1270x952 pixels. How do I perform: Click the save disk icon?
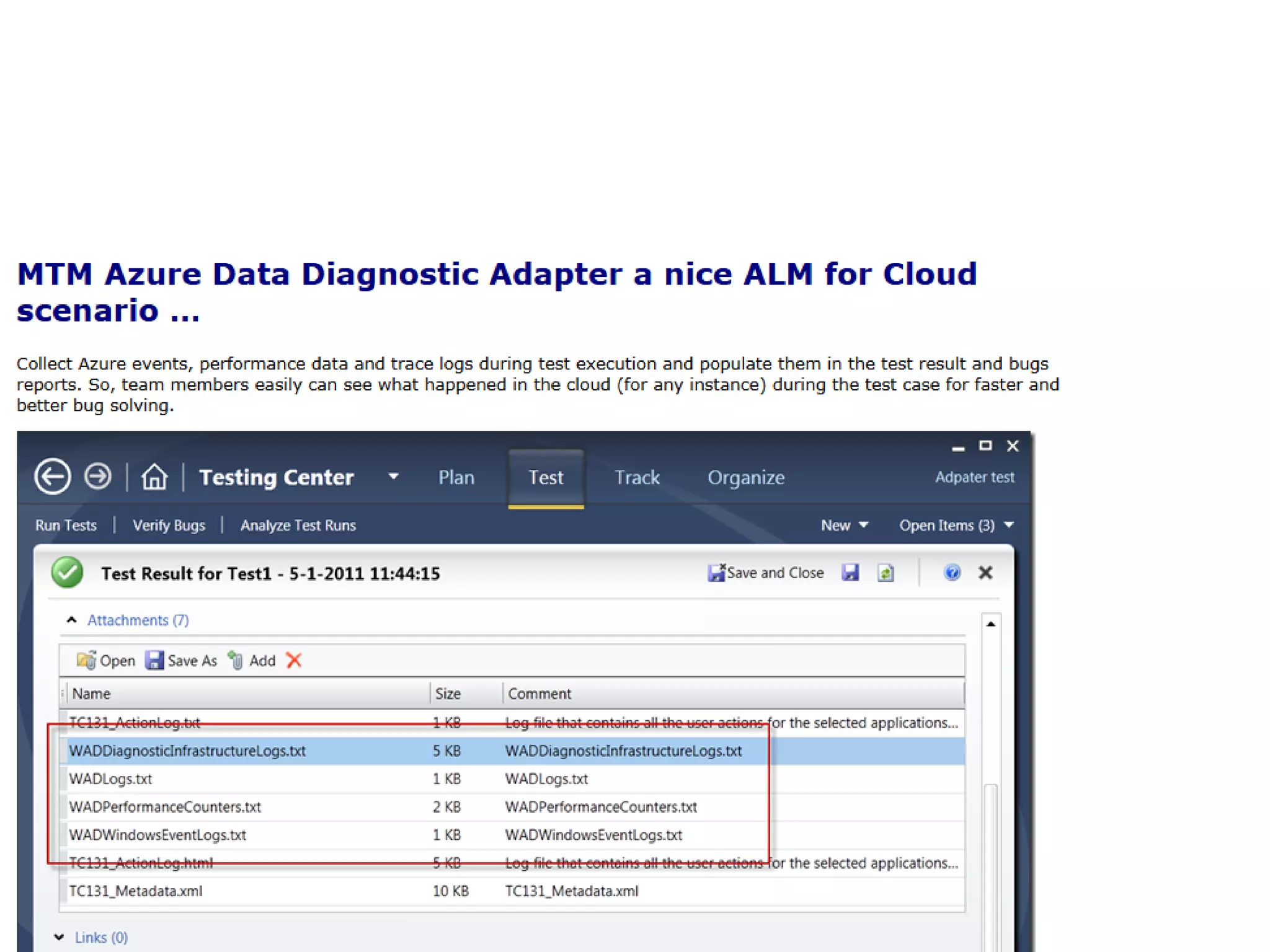[x=850, y=573]
